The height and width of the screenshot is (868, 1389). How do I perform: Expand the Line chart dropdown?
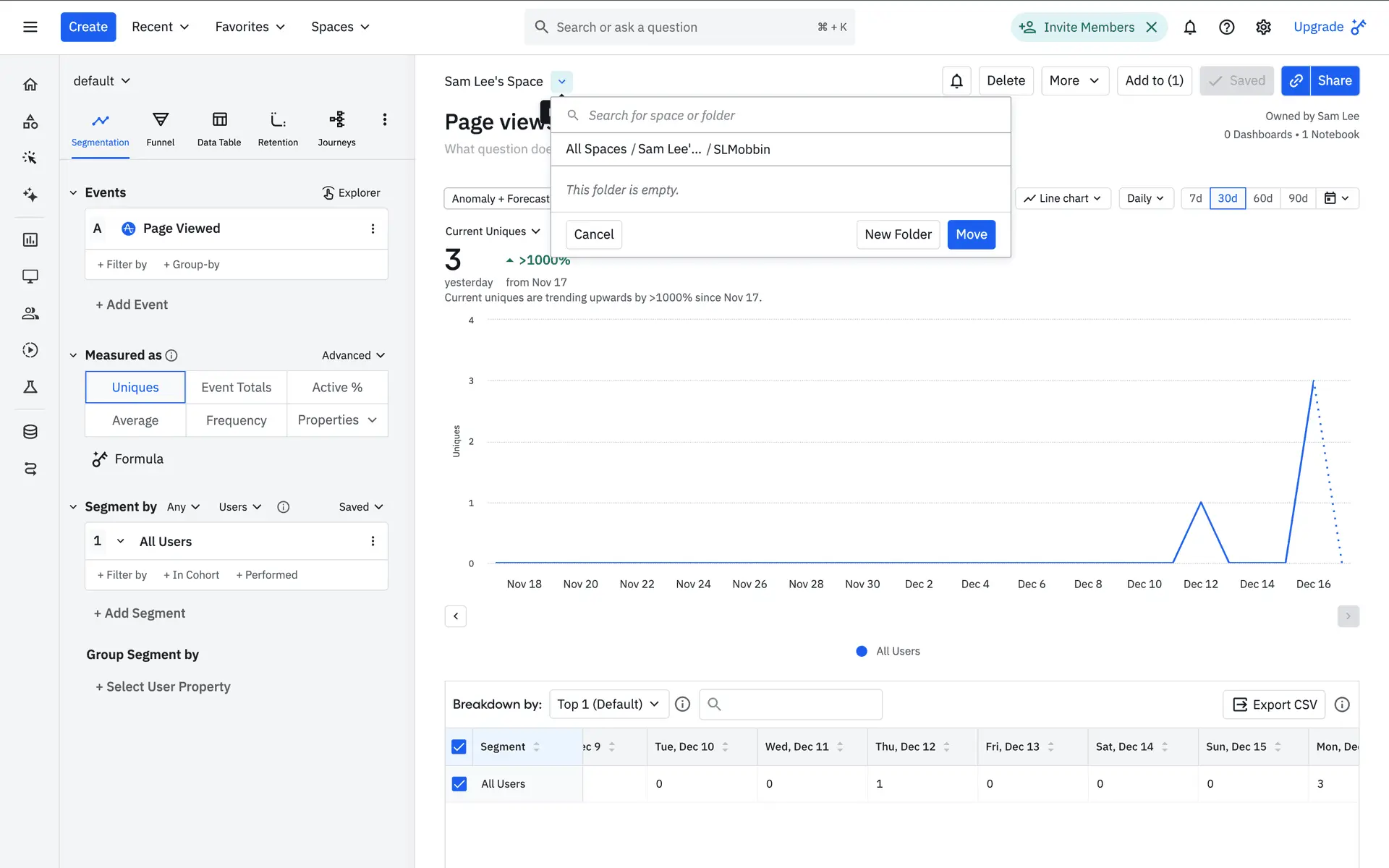[1063, 198]
